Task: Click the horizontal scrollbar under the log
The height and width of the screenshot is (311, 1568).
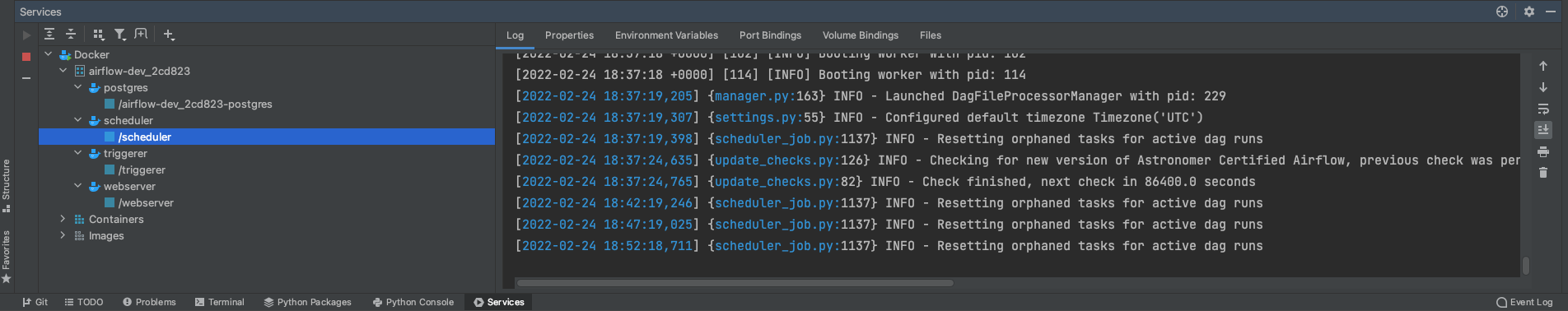Action: (735, 283)
